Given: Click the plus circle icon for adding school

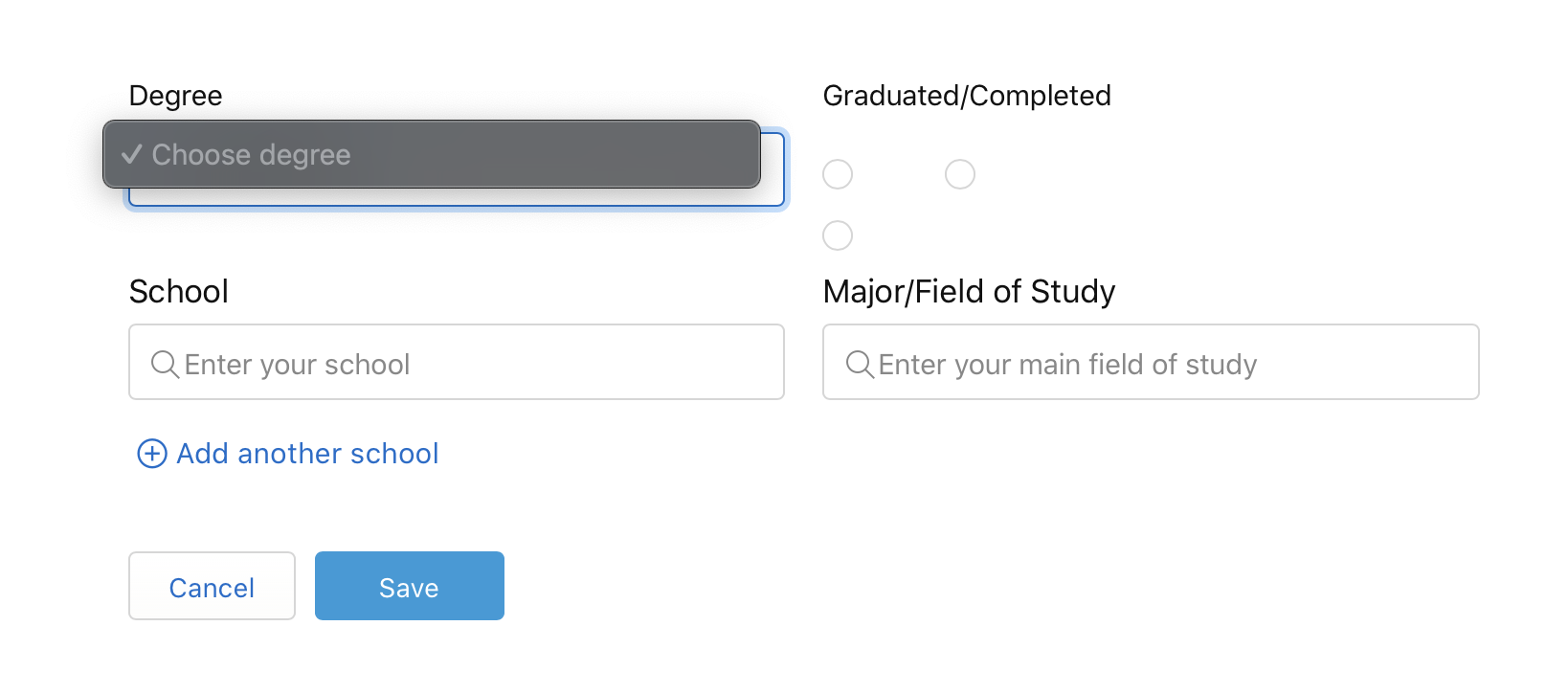Looking at the screenshot, I should click(152, 454).
